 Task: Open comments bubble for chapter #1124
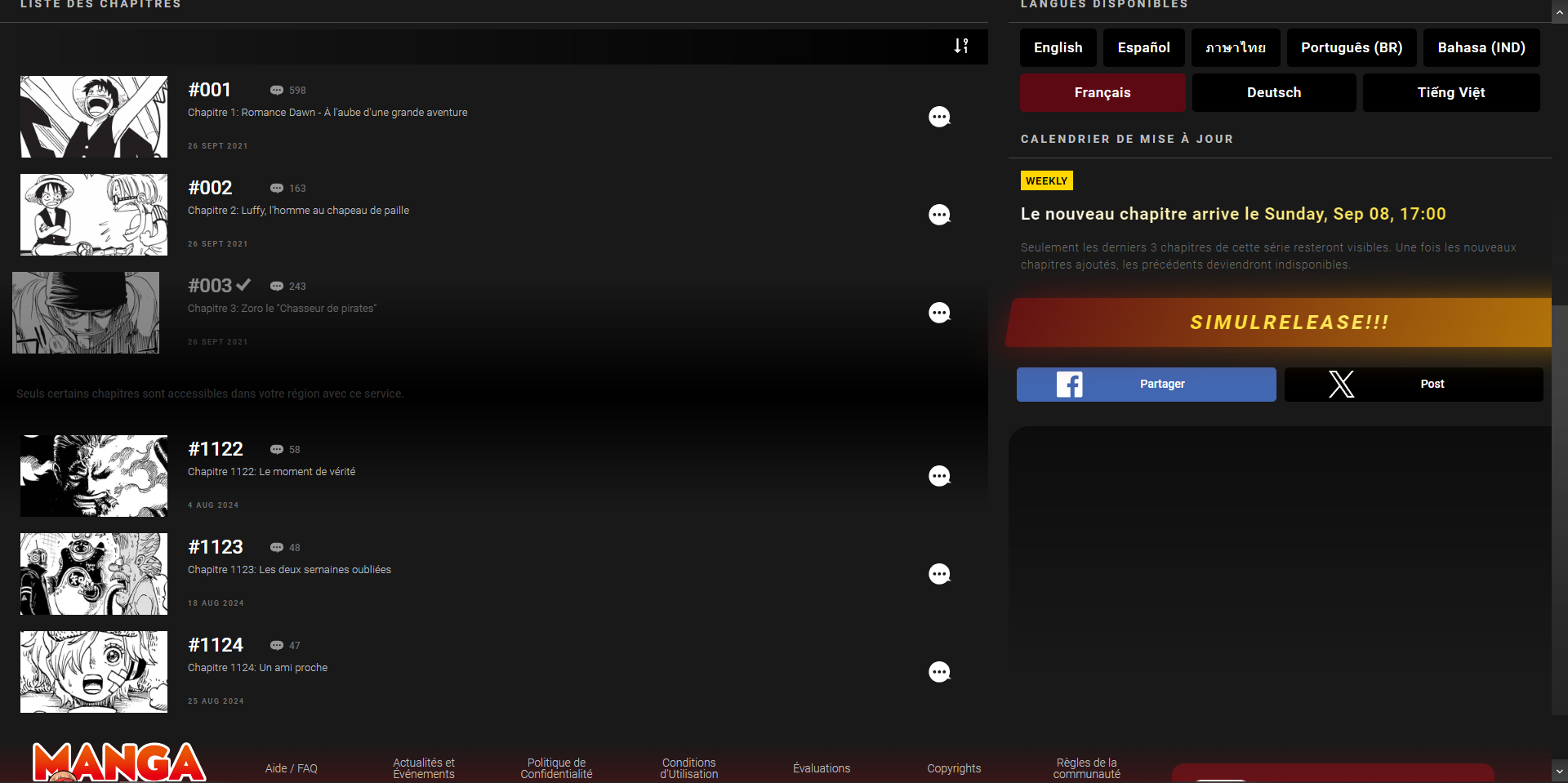939,672
